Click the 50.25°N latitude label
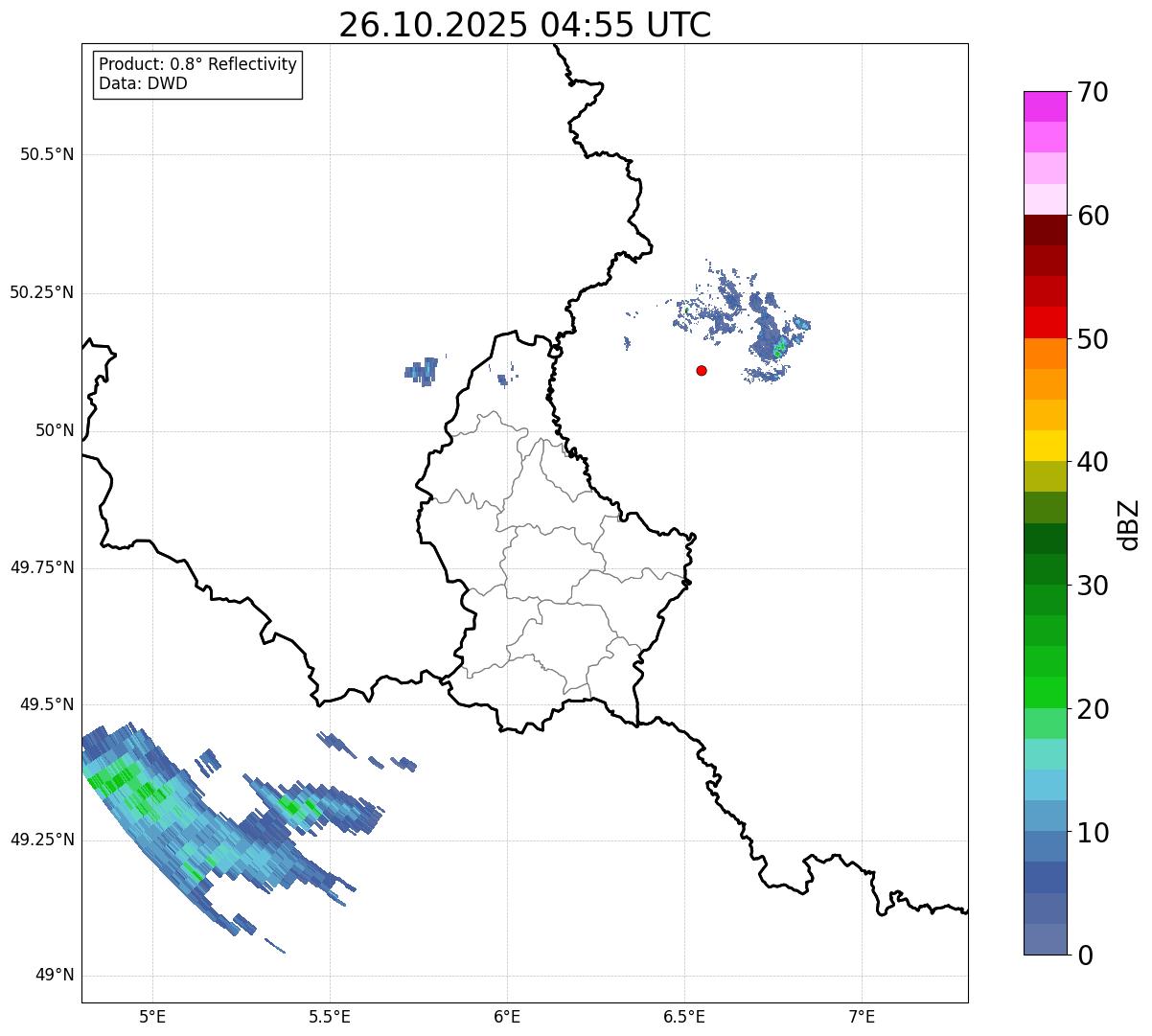Viewport: 1152px width, 1036px height. (x=42, y=292)
